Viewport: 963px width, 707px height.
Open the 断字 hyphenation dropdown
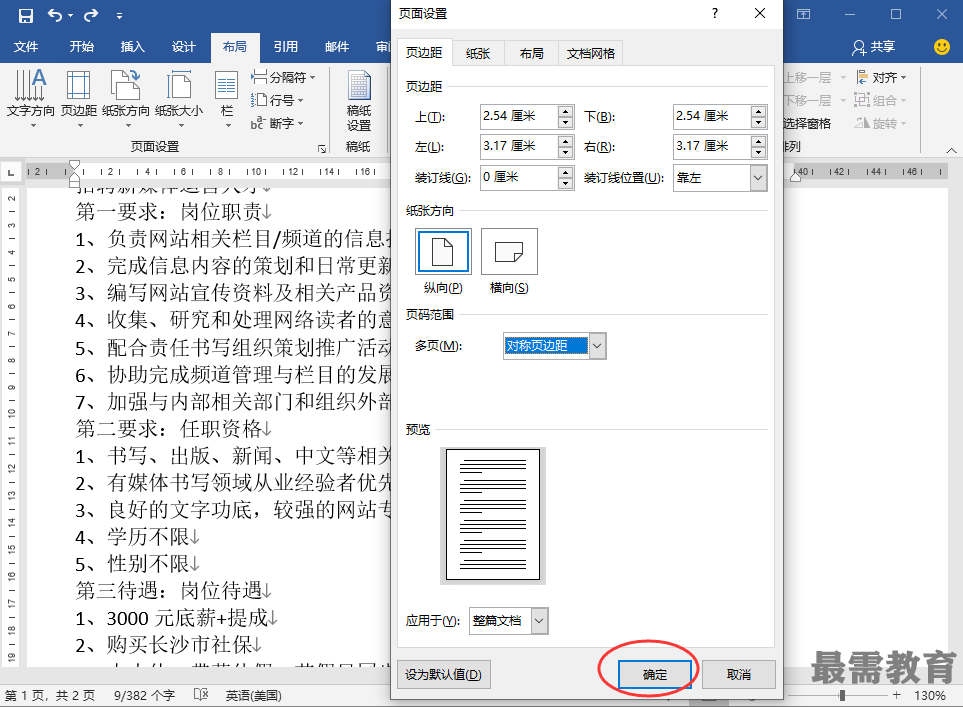click(277, 123)
